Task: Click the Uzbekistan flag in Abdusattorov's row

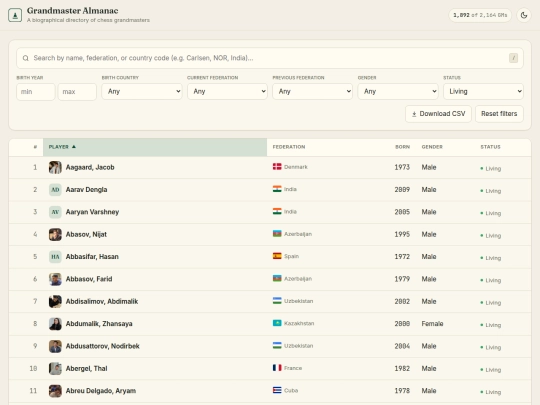Action: pos(277,346)
